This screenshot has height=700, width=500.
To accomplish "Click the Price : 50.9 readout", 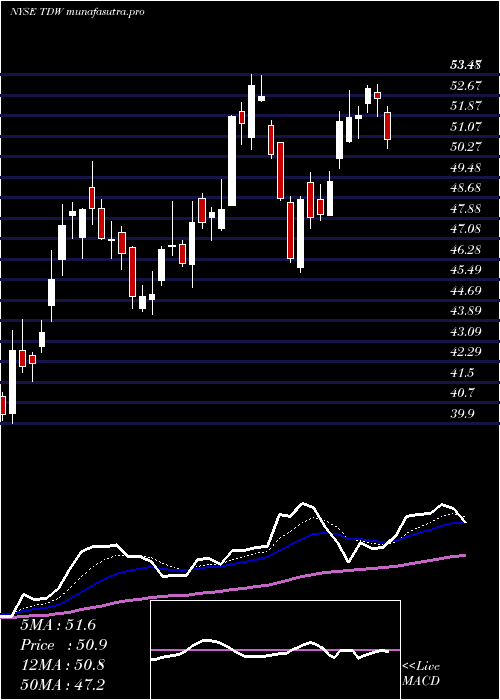I will tap(63, 645).
